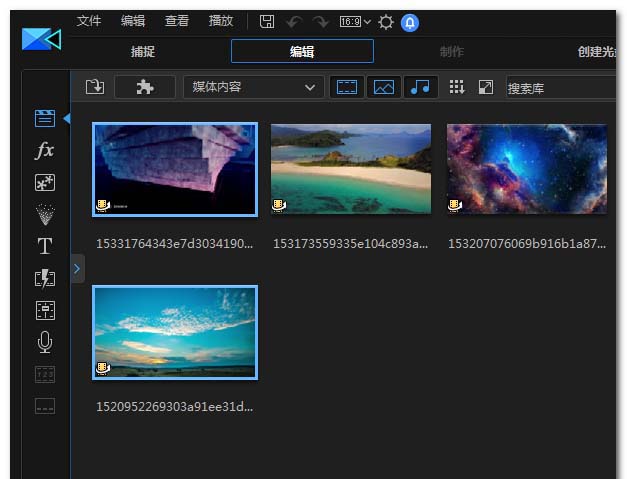
Task: Click inside the 搜索库 search field
Action: 560,88
